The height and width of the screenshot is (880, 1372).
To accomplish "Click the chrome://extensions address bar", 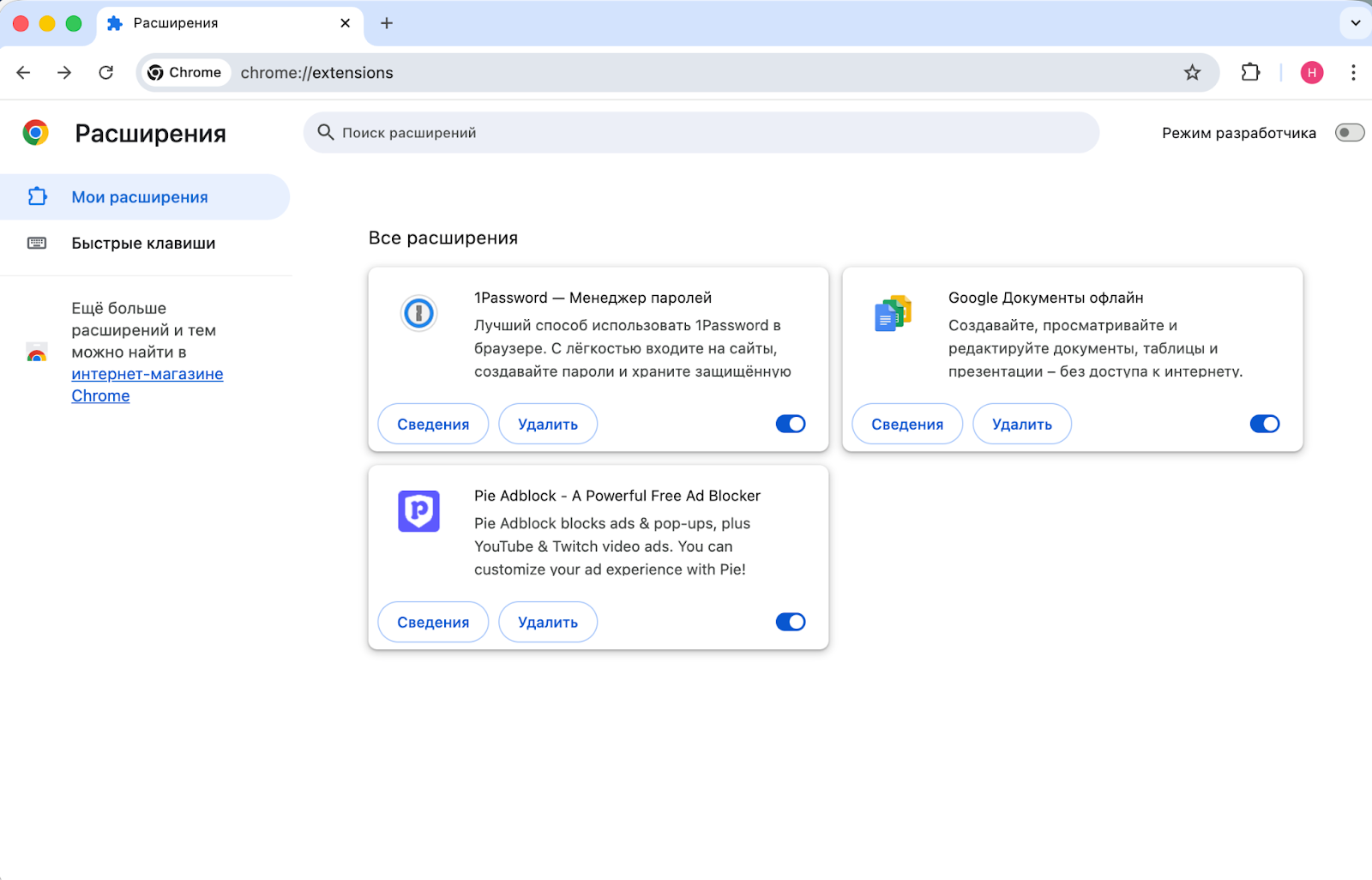I will 677,73.
